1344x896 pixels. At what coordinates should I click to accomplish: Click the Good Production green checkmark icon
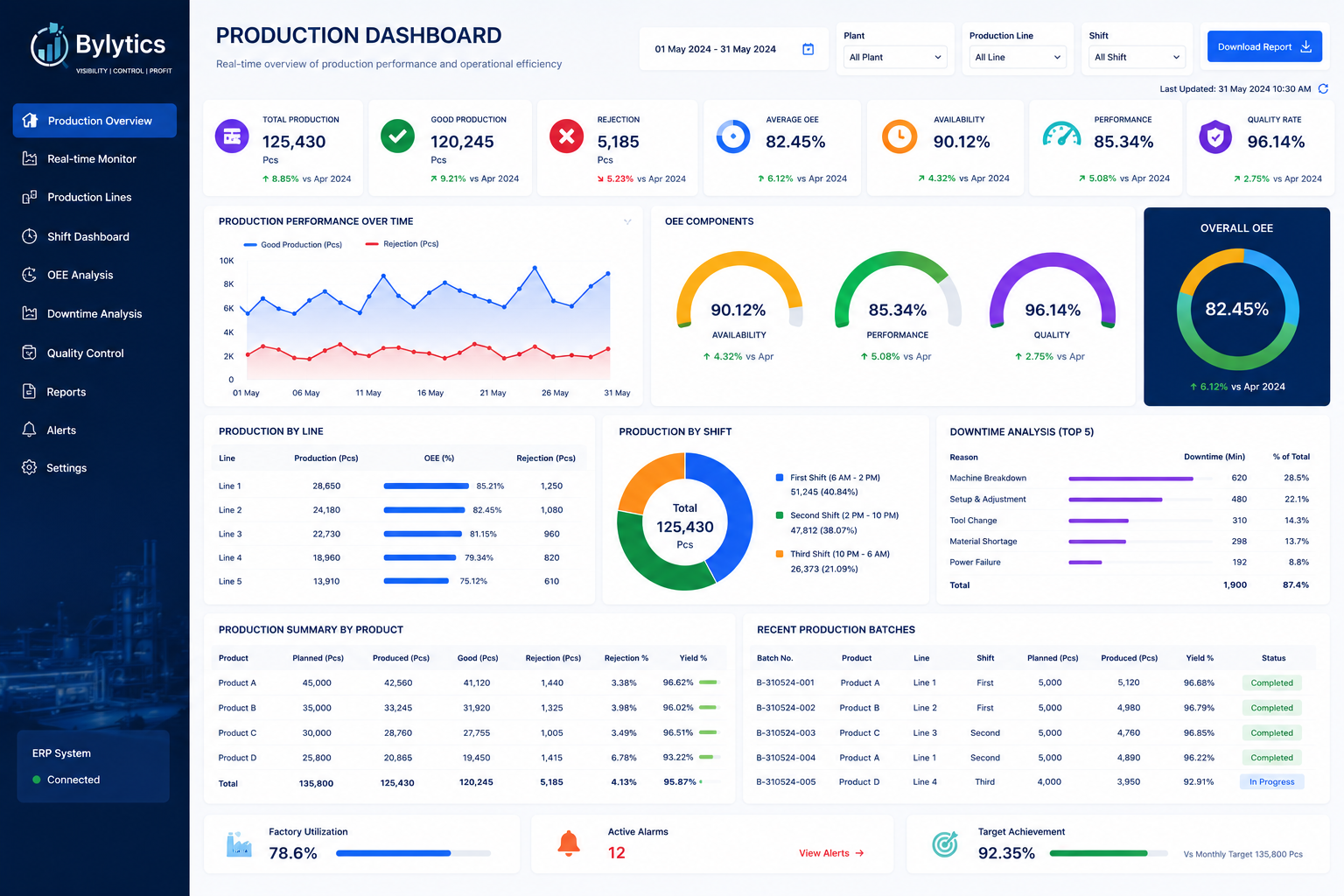point(398,136)
